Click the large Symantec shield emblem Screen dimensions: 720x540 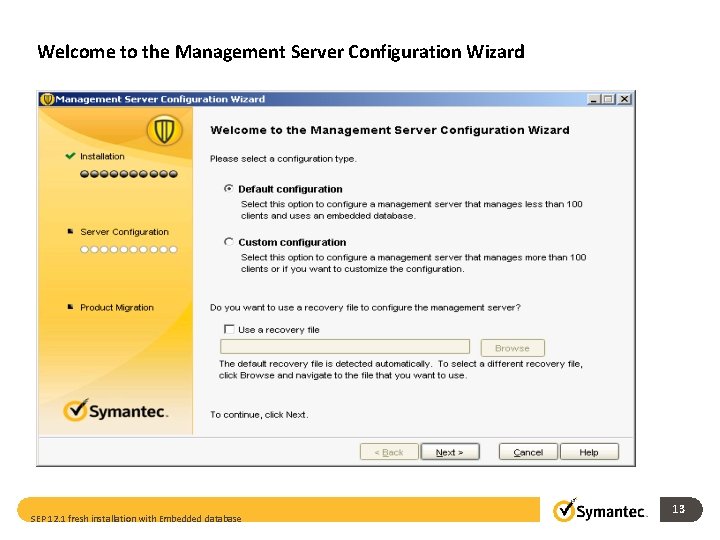164,130
